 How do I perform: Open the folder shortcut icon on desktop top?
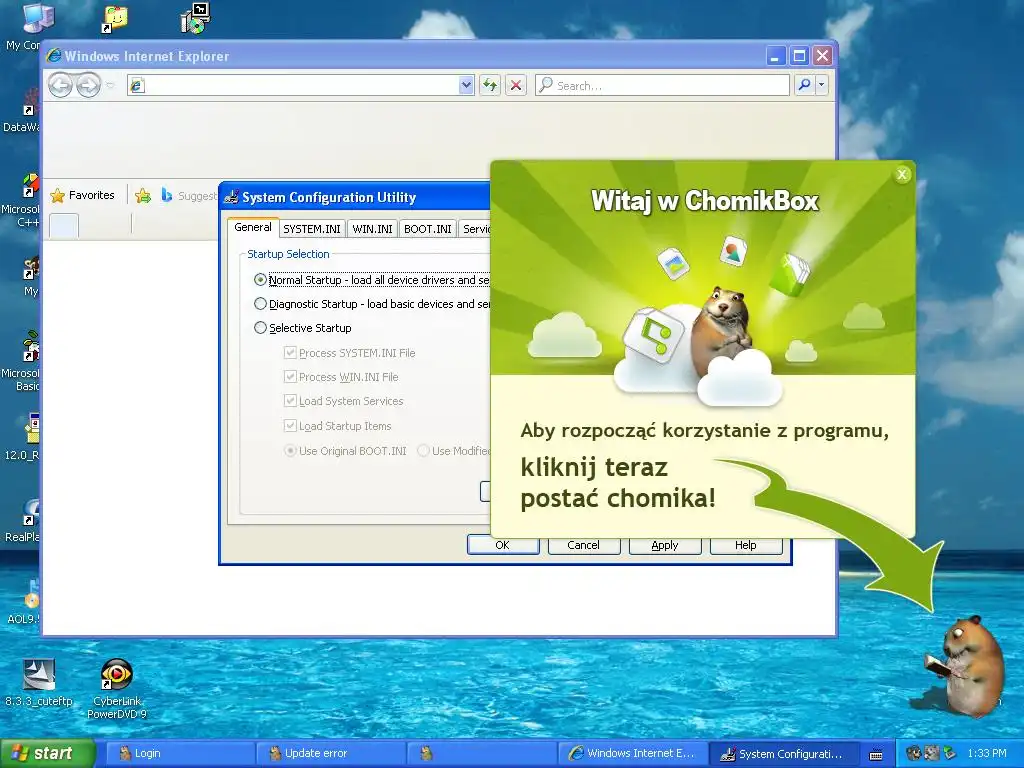click(115, 19)
